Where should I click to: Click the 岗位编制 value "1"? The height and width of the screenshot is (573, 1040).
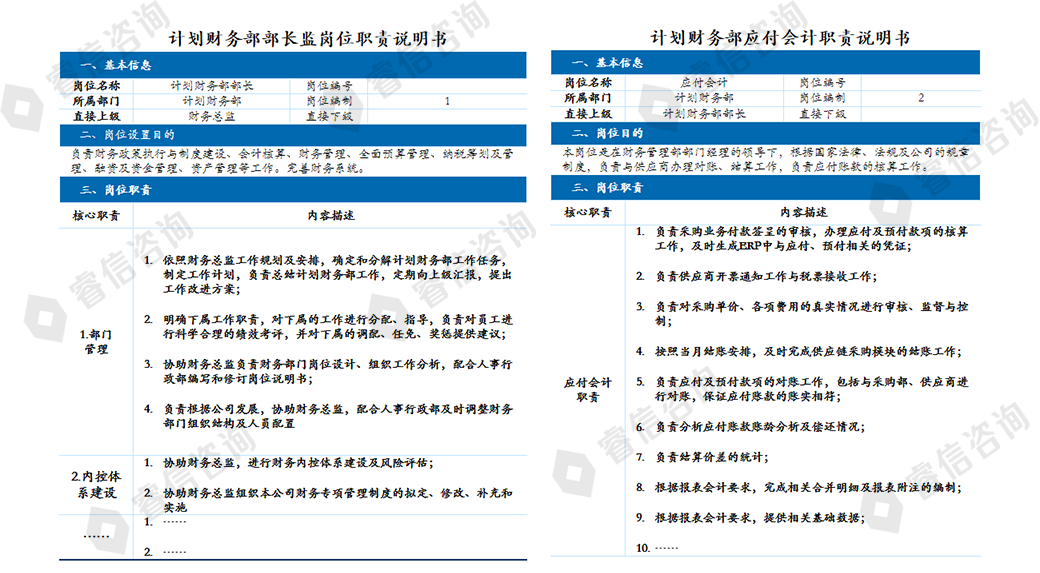(447, 101)
